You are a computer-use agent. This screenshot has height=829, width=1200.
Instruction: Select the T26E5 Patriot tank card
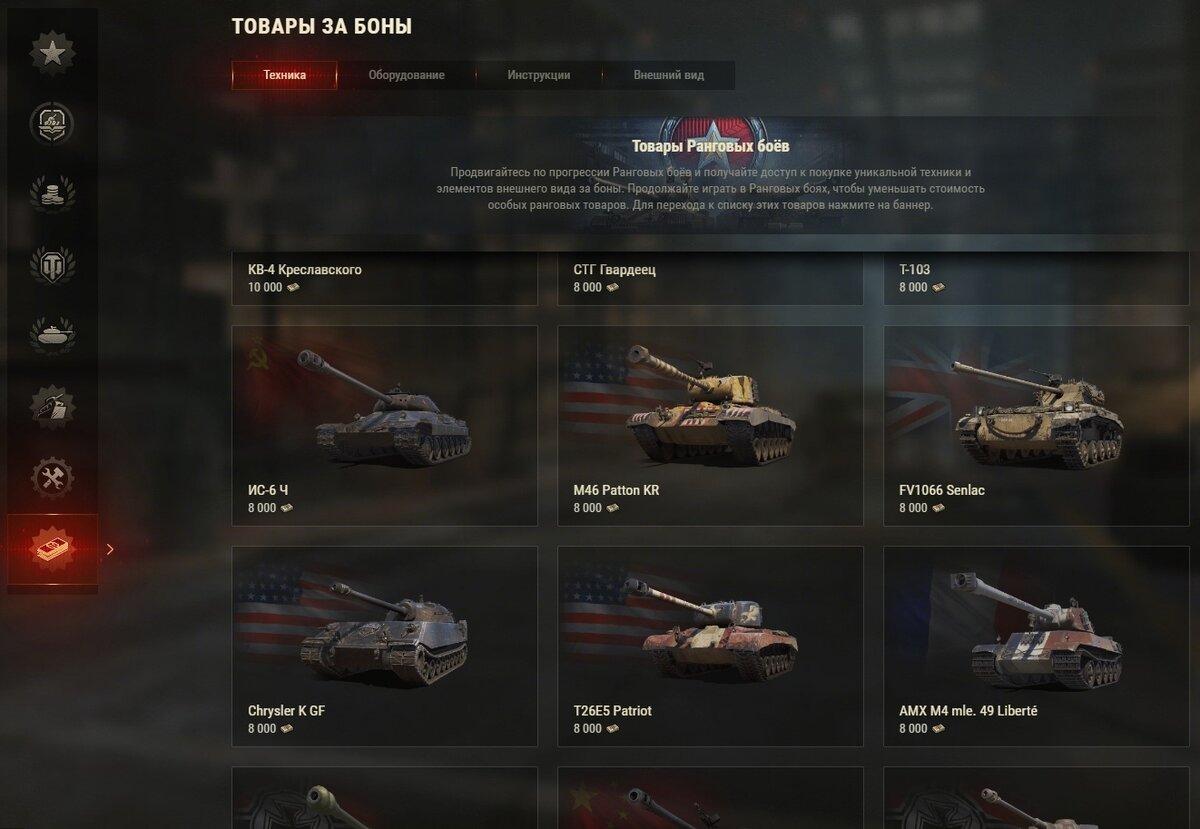click(710, 646)
